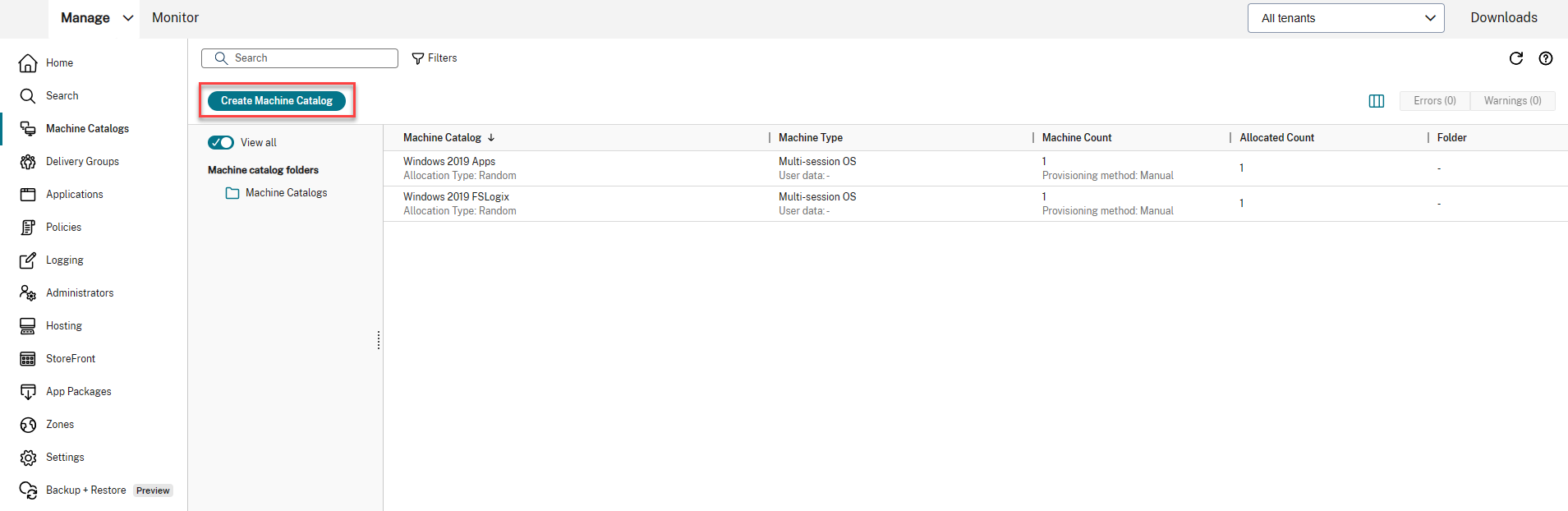The width and height of the screenshot is (1568, 511).
Task: Show the Errors (0) tab
Action: [1434, 101]
